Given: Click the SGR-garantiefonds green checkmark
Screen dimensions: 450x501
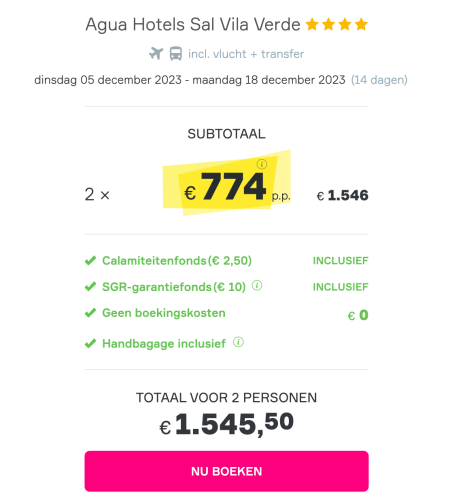Looking at the screenshot, I should click(x=90, y=287).
